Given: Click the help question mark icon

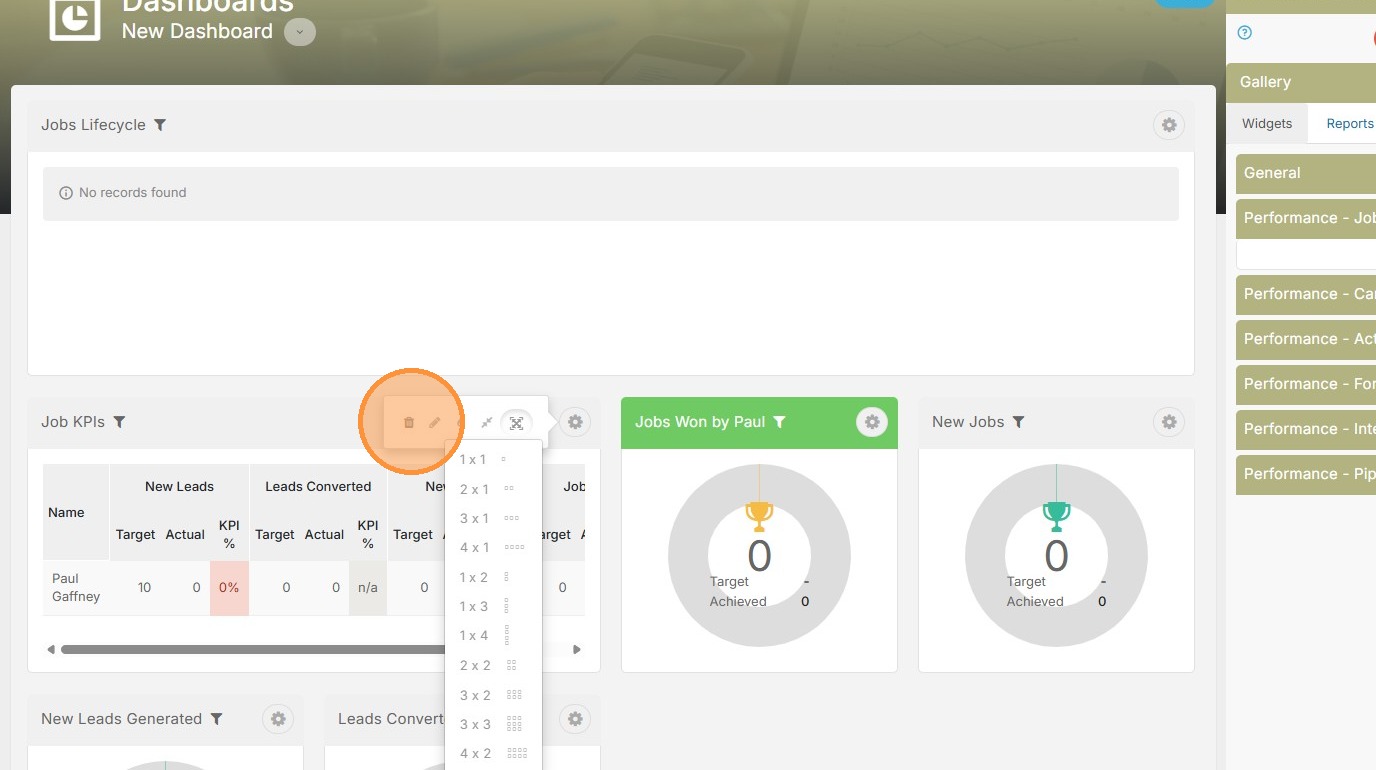Looking at the screenshot, I should pos(1245,33).
